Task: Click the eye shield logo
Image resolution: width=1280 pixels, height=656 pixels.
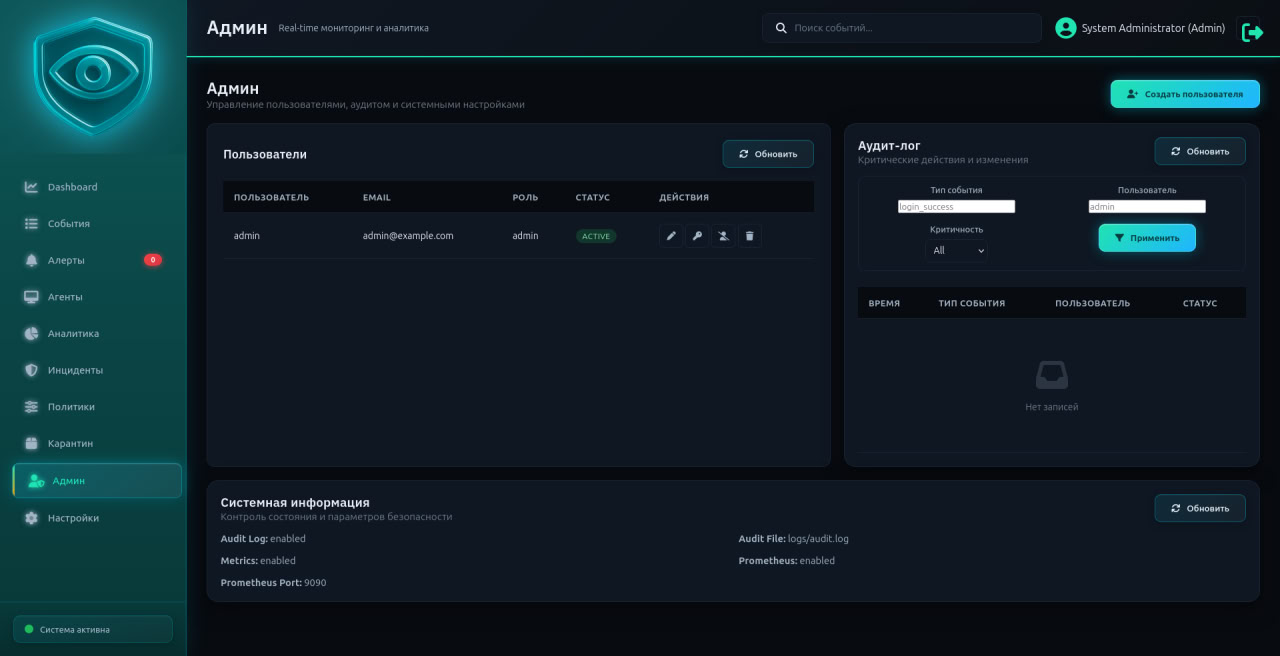Action: click(x=93, y=75)
